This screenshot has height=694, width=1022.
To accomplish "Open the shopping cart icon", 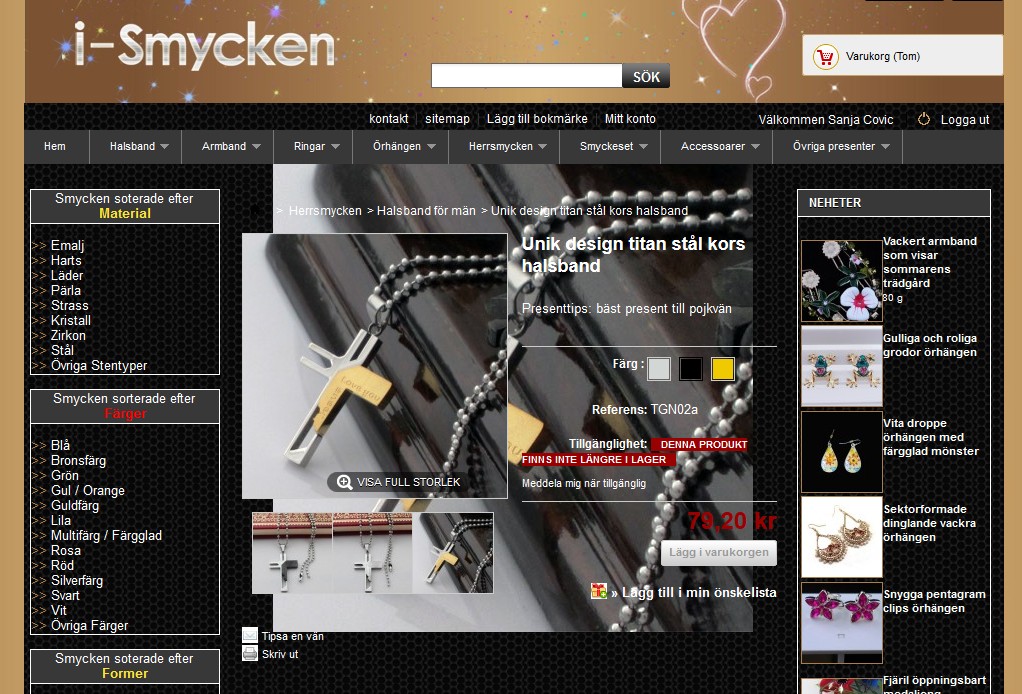I will [x=826, y=57].
